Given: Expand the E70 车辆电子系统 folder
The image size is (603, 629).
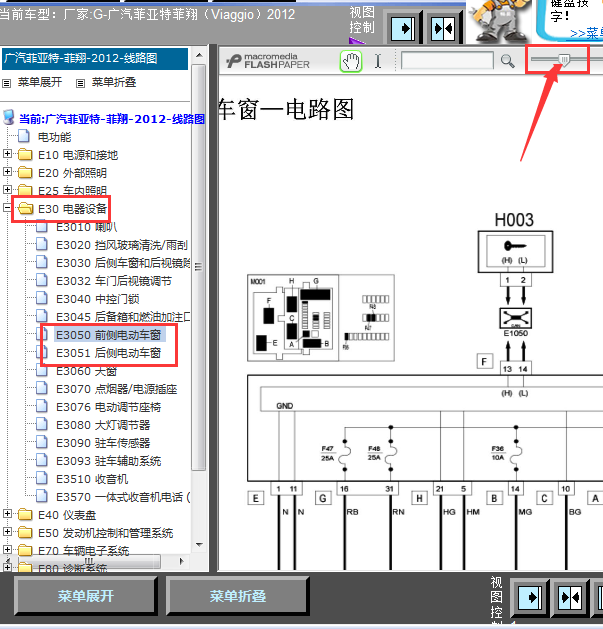Looking at the screenshot, I should (x=7, y=549).
